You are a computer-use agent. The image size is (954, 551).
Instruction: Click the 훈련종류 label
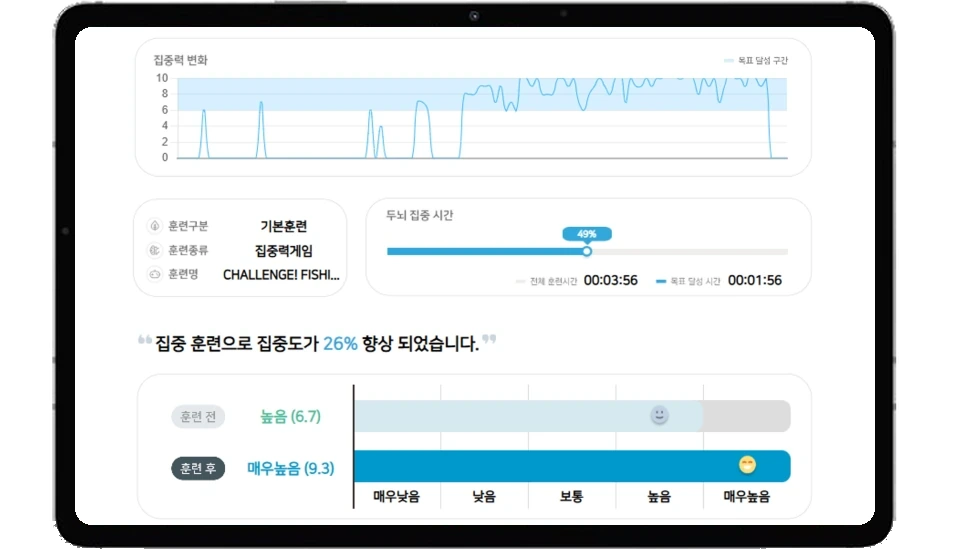pyautogui.click(x=188, y=250)
